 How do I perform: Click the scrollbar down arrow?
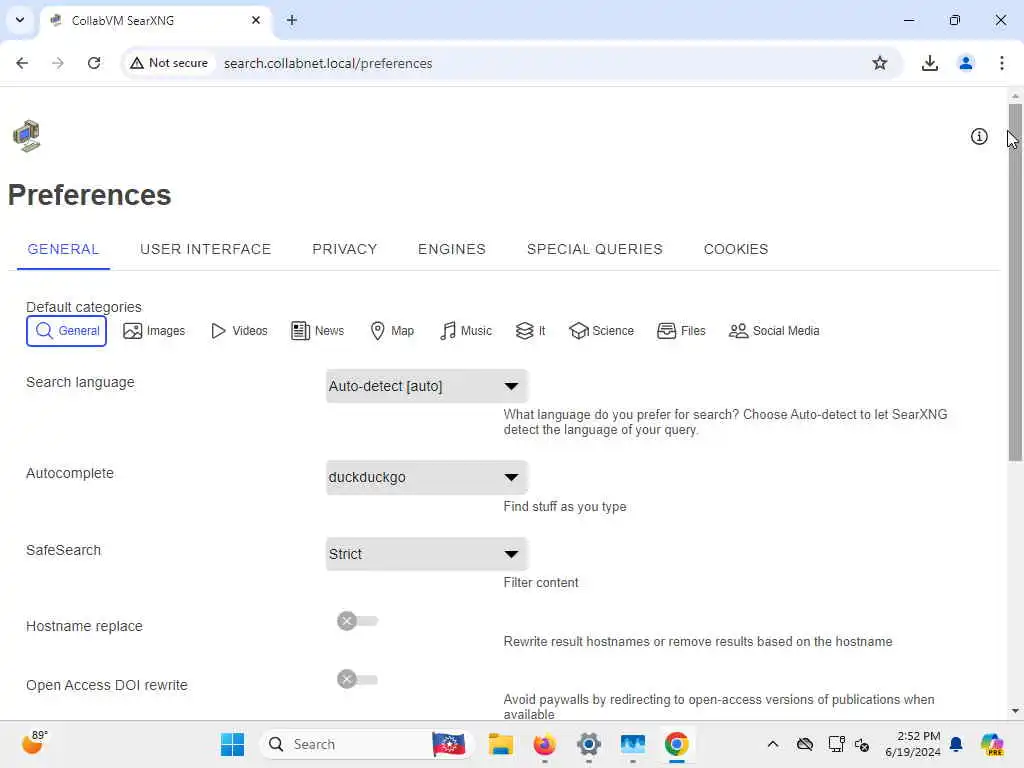click(x=1015, y=711)
